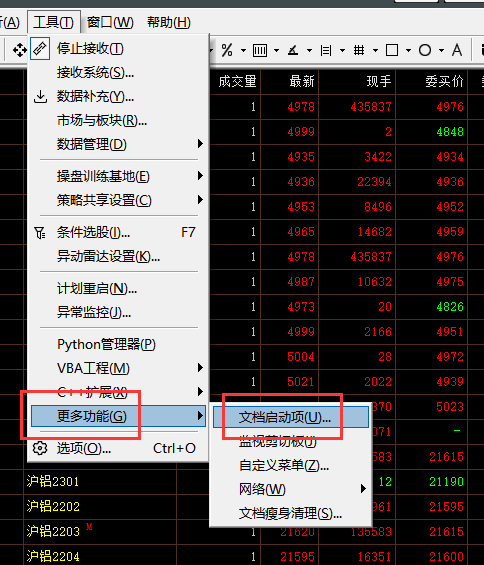Click the 最新 column header

pos(302,81)
